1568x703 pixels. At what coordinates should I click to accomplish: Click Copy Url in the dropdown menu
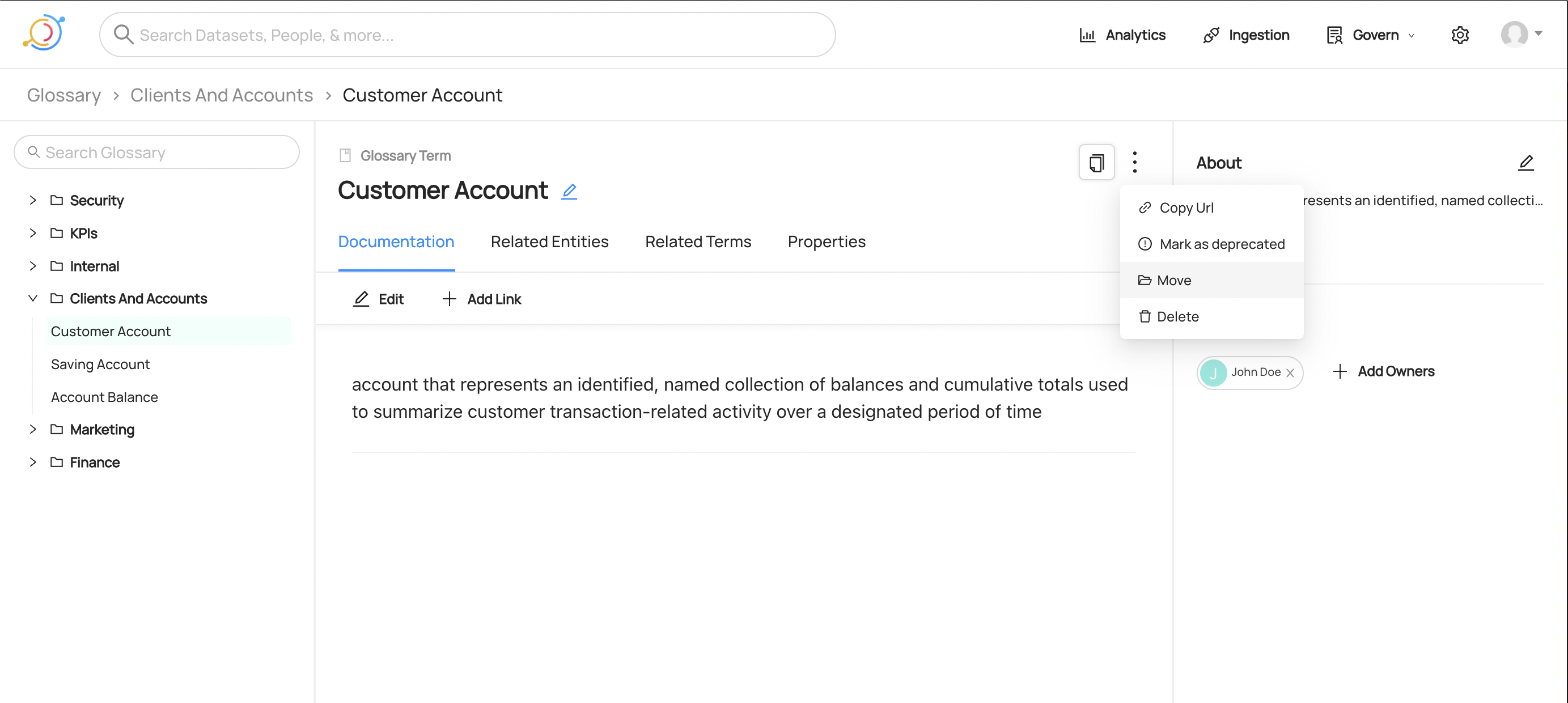click(1185, 207)
